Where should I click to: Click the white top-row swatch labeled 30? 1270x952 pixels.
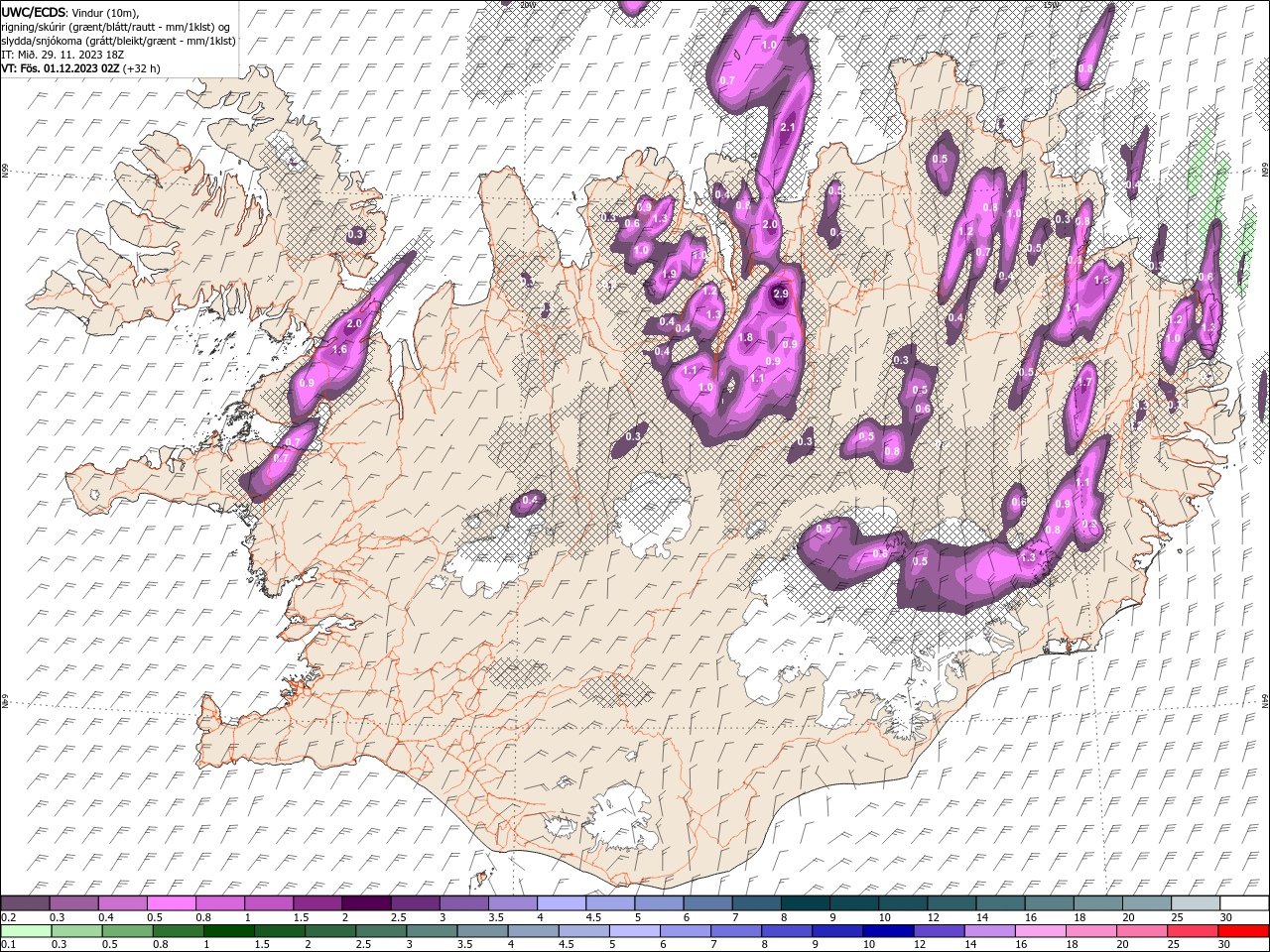click(1242, 903)
